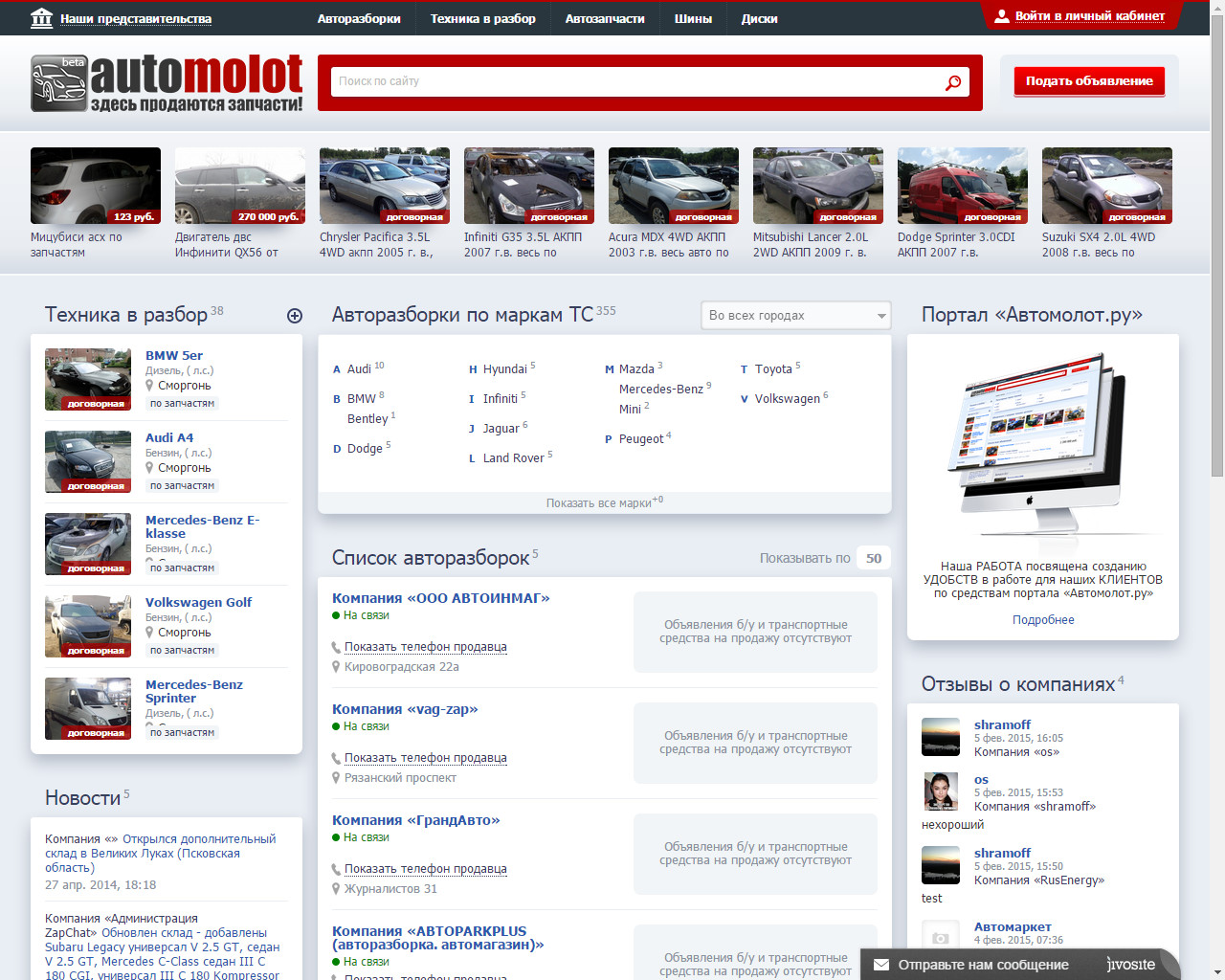
Task: Show seller phone for ООО АВТОИНМАГ
Action: pyautogui.click(x=426, y=647)
